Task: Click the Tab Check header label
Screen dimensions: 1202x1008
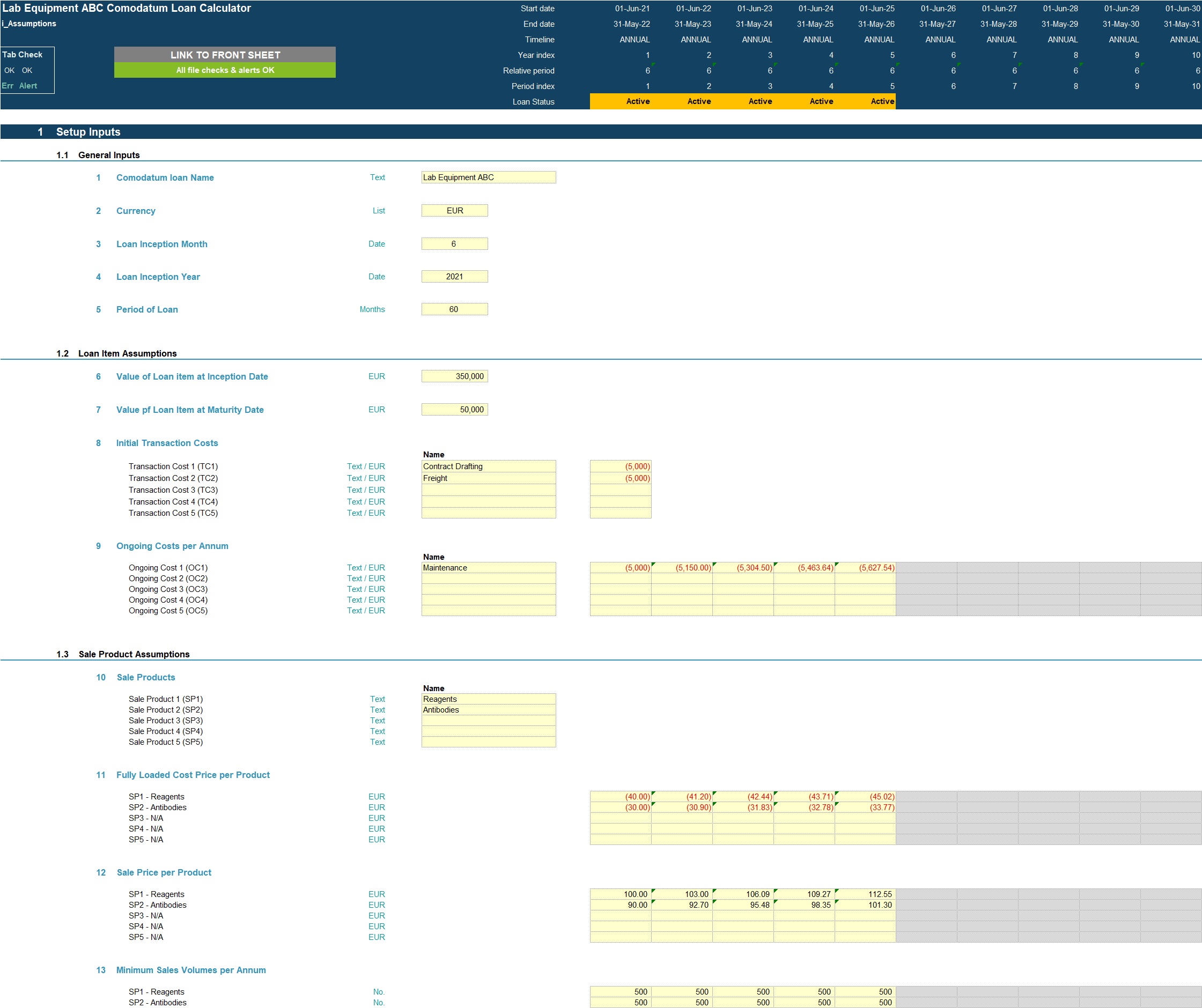Action: click(x=23, y=55)
